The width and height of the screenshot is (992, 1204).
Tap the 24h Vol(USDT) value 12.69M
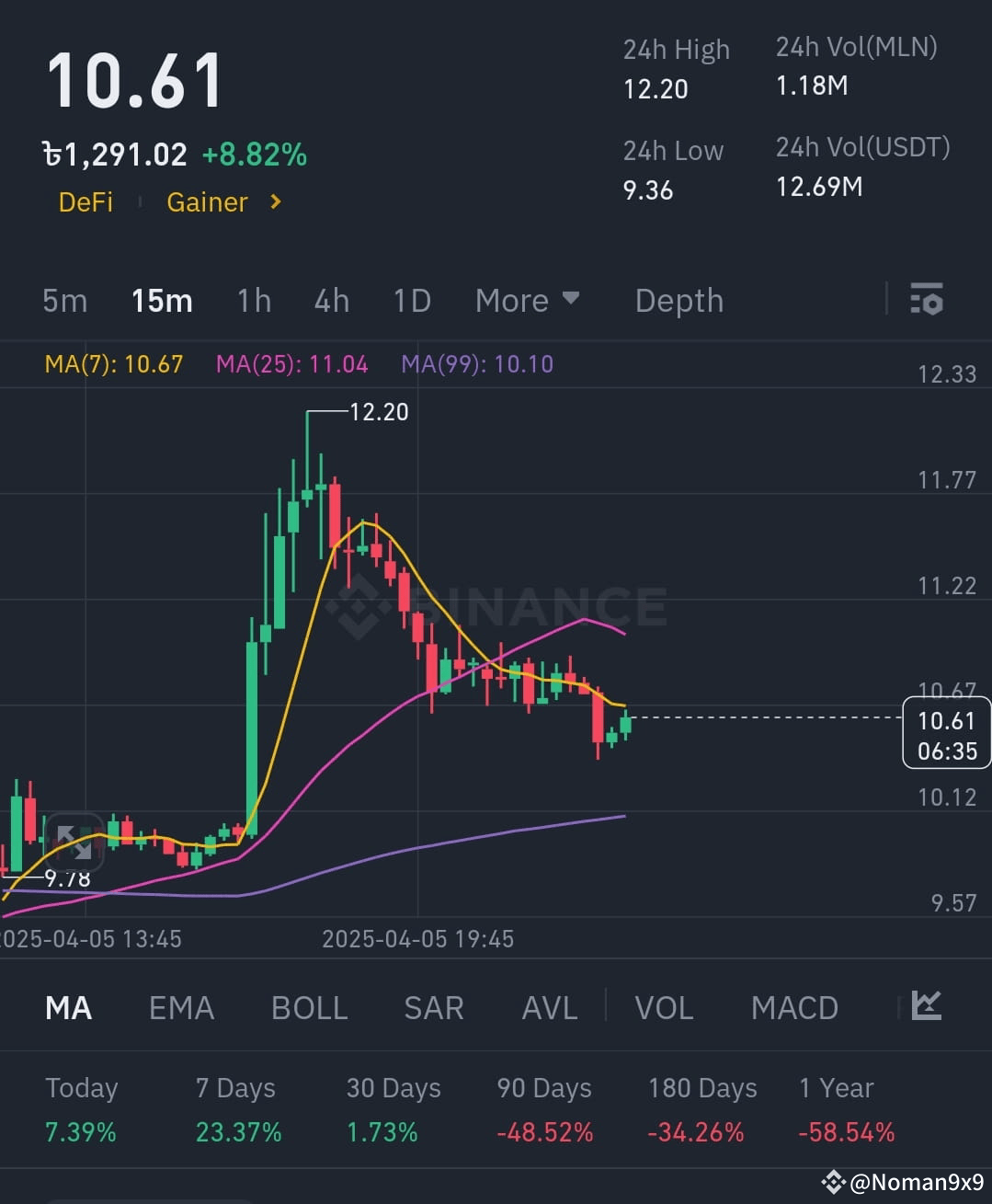[x=819, y=188]
